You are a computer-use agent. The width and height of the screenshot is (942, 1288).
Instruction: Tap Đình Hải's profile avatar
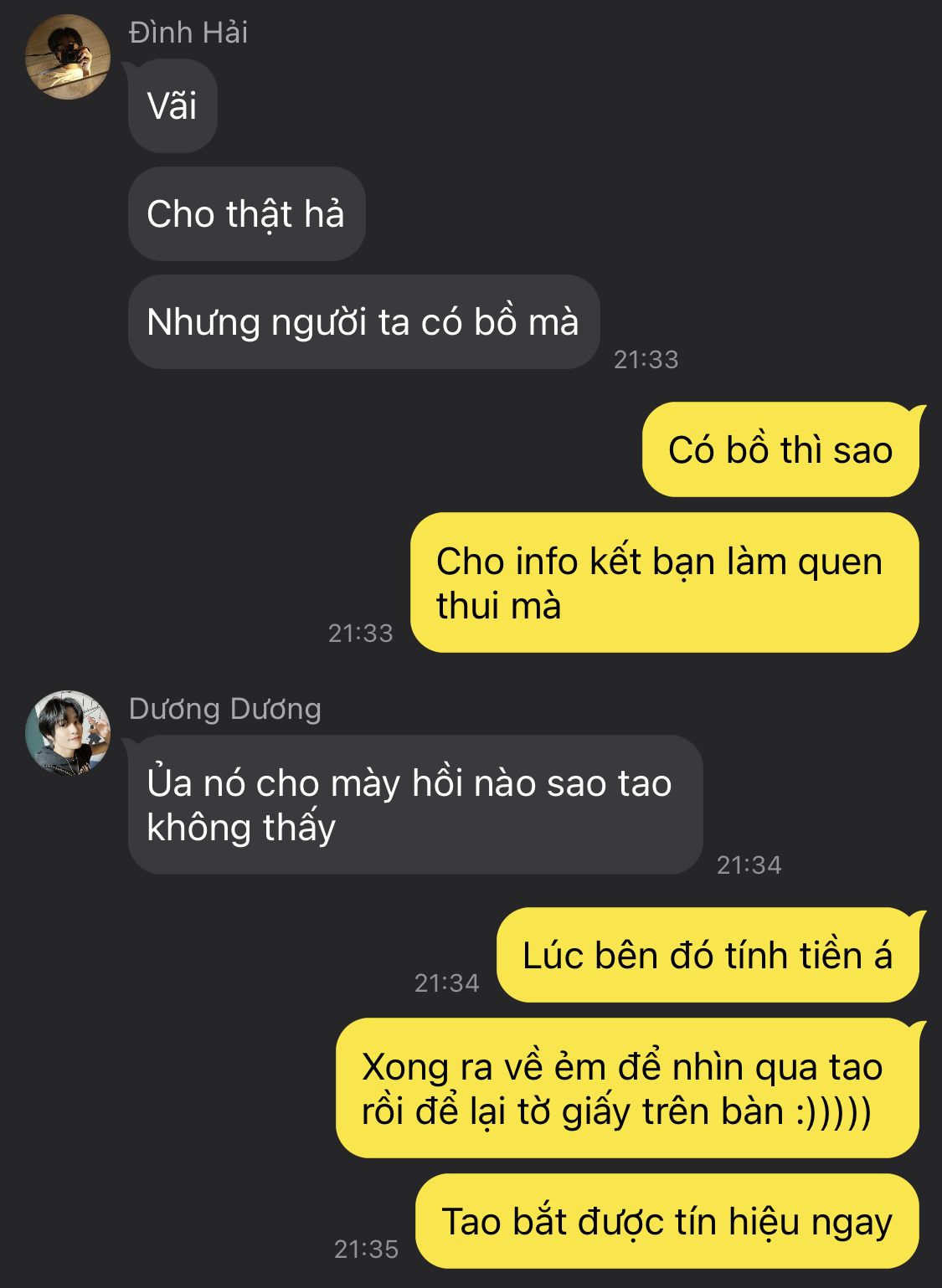pyautogui.click(x=68, y=57)
